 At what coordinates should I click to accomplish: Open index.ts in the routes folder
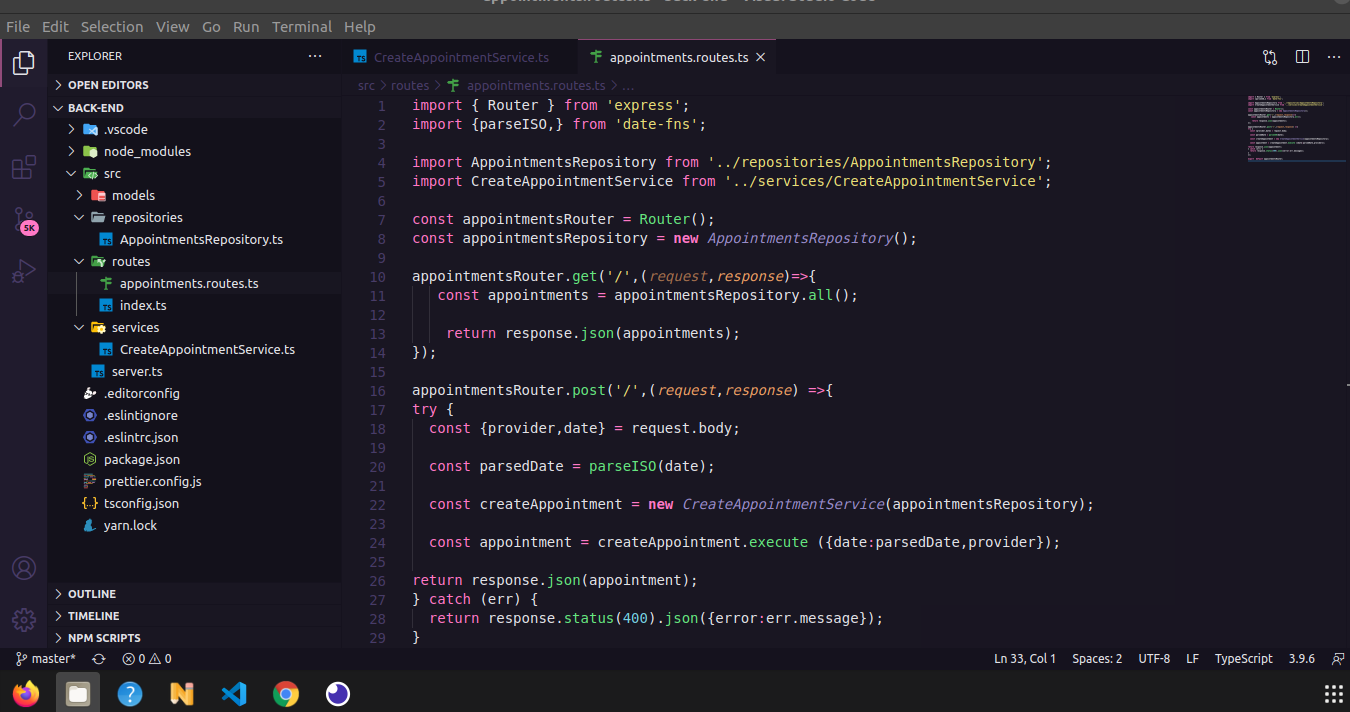pos(194,305)
